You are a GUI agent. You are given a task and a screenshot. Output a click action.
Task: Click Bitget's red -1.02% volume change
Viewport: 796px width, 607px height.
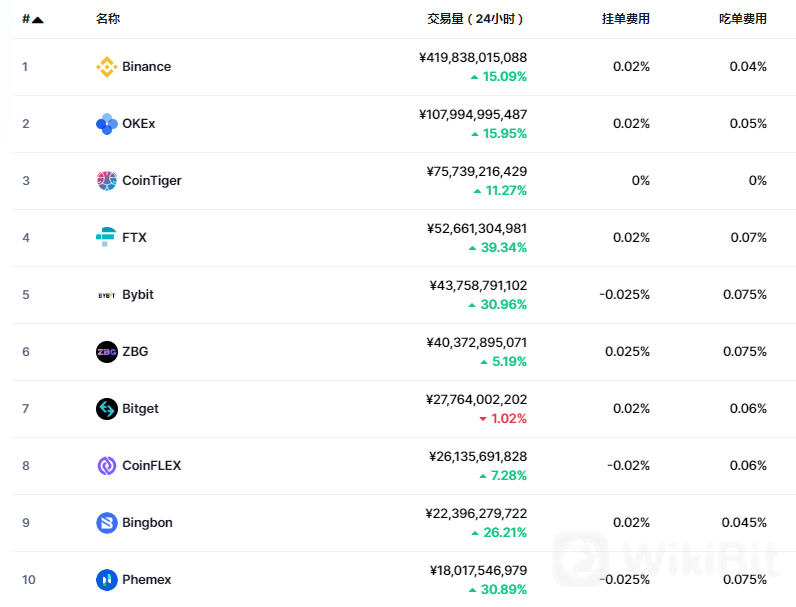pyautogui.click(x=502, y=419)
